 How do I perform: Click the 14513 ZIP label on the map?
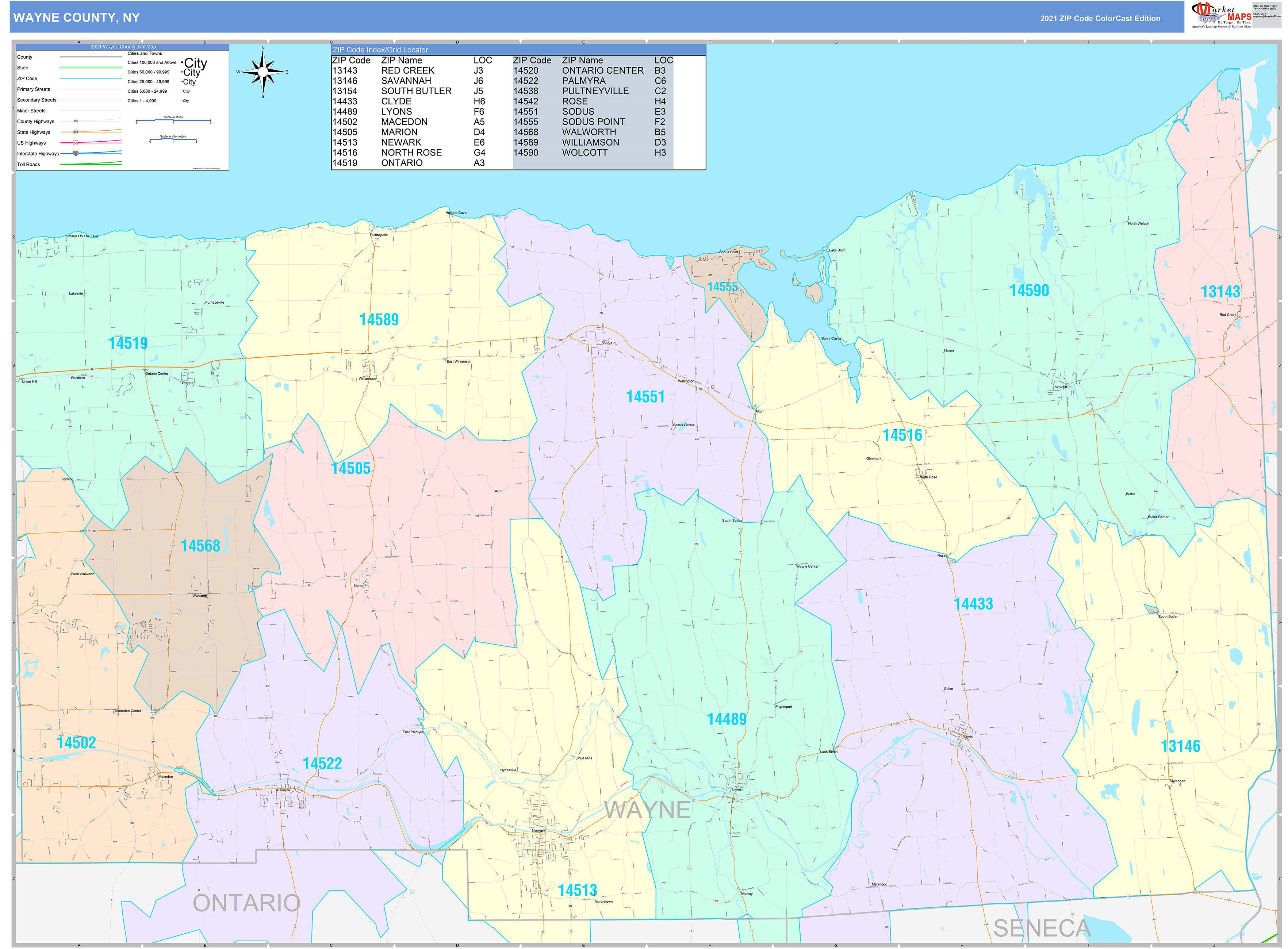(577, 890)
